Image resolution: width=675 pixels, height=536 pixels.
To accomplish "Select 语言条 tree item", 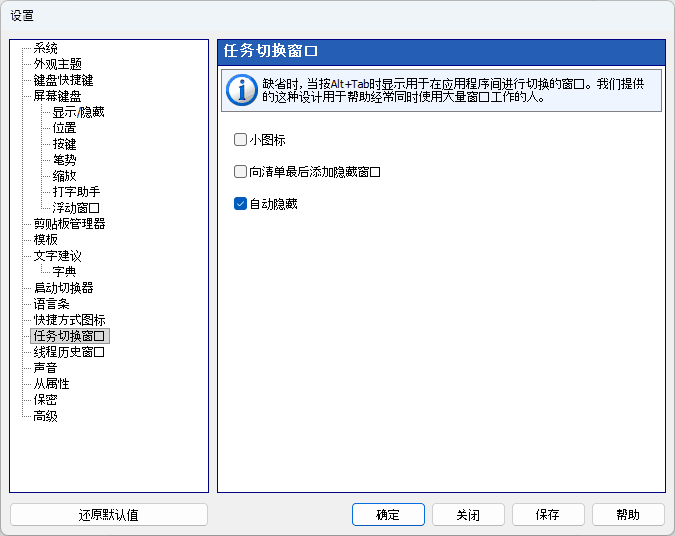I will pos(51,304).
